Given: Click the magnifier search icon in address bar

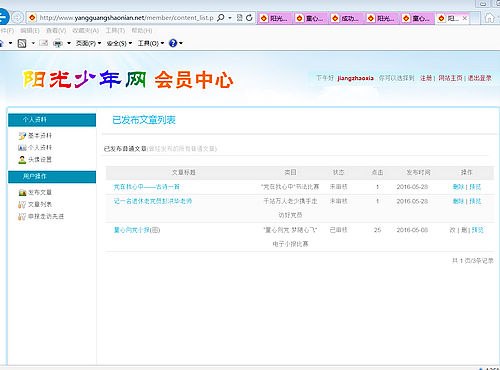Looking at the screenshot, I should pyautogui.click(x=220, y=18).
